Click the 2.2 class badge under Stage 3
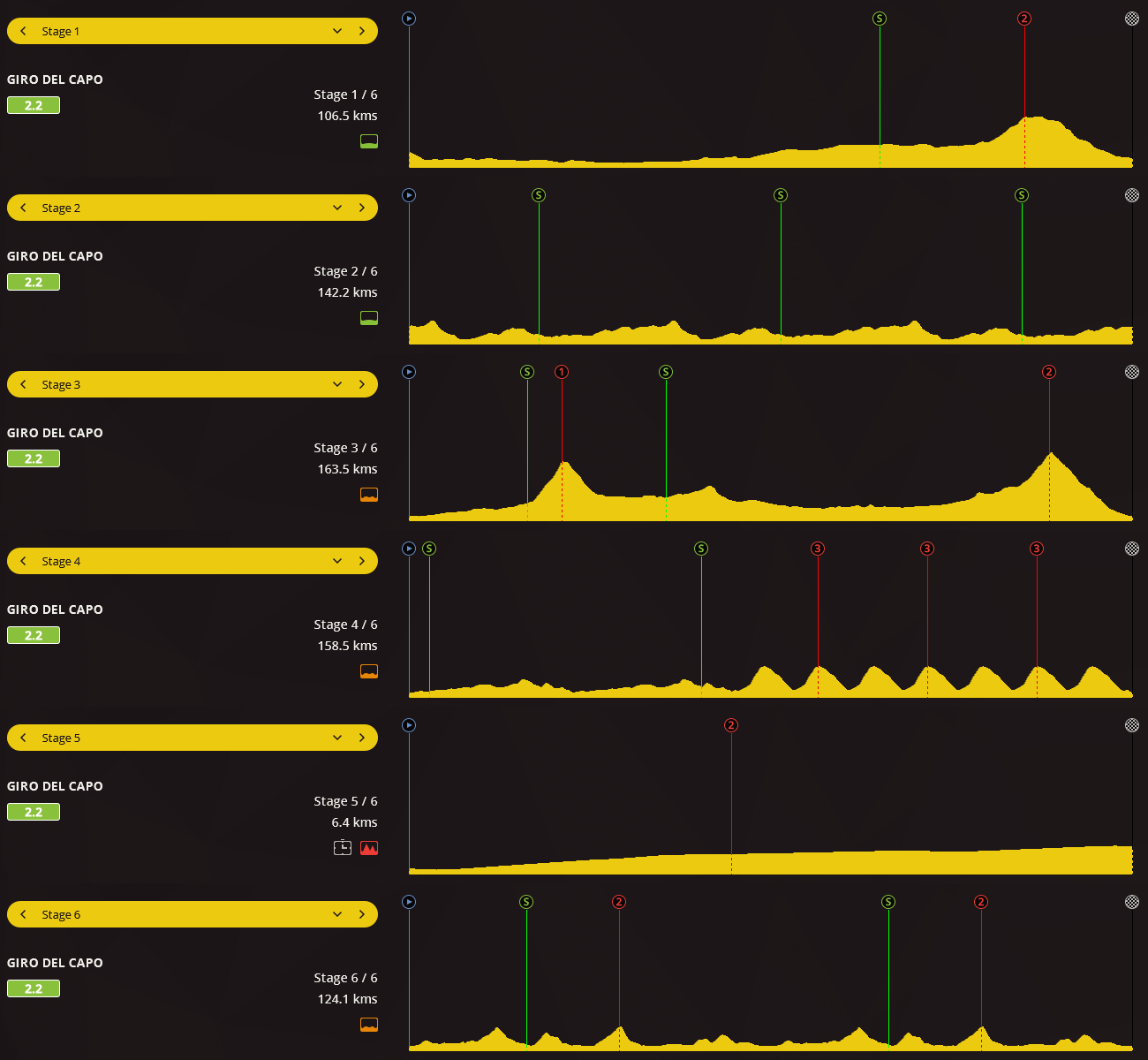 (x=34, y=458)
